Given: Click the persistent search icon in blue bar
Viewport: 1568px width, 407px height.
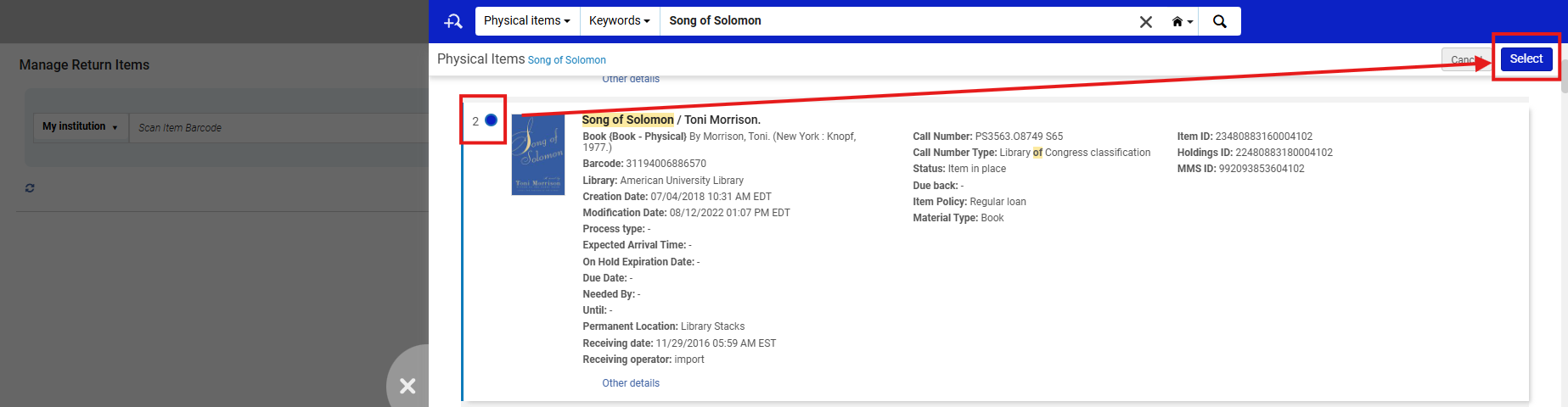Looking at the screenshot, I should pyautogui.click(x=453, y=21).
